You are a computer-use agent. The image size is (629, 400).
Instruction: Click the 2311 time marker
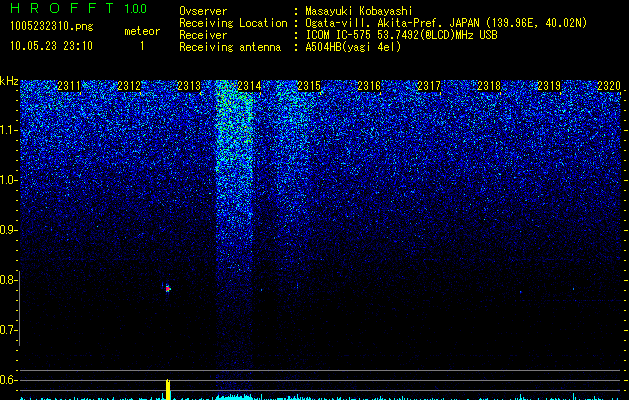(x=69, y=86)
